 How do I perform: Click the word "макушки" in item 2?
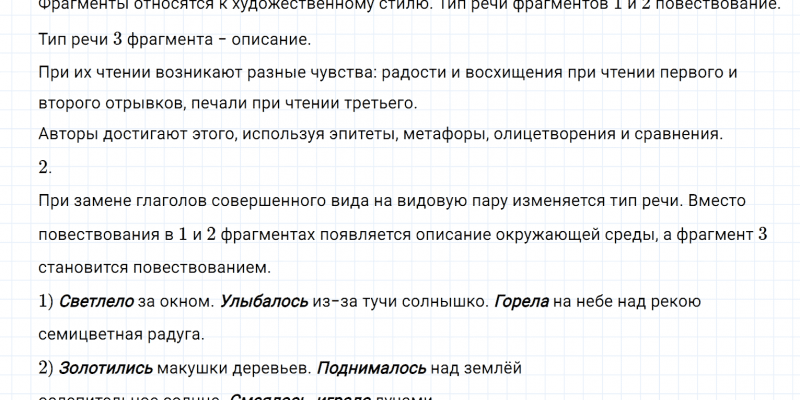pos(190,368)
